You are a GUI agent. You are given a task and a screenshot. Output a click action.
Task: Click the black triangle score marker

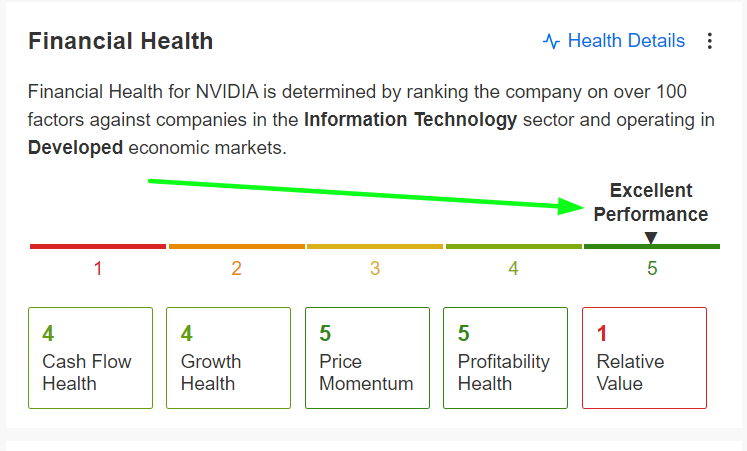(x=651, y=237)
